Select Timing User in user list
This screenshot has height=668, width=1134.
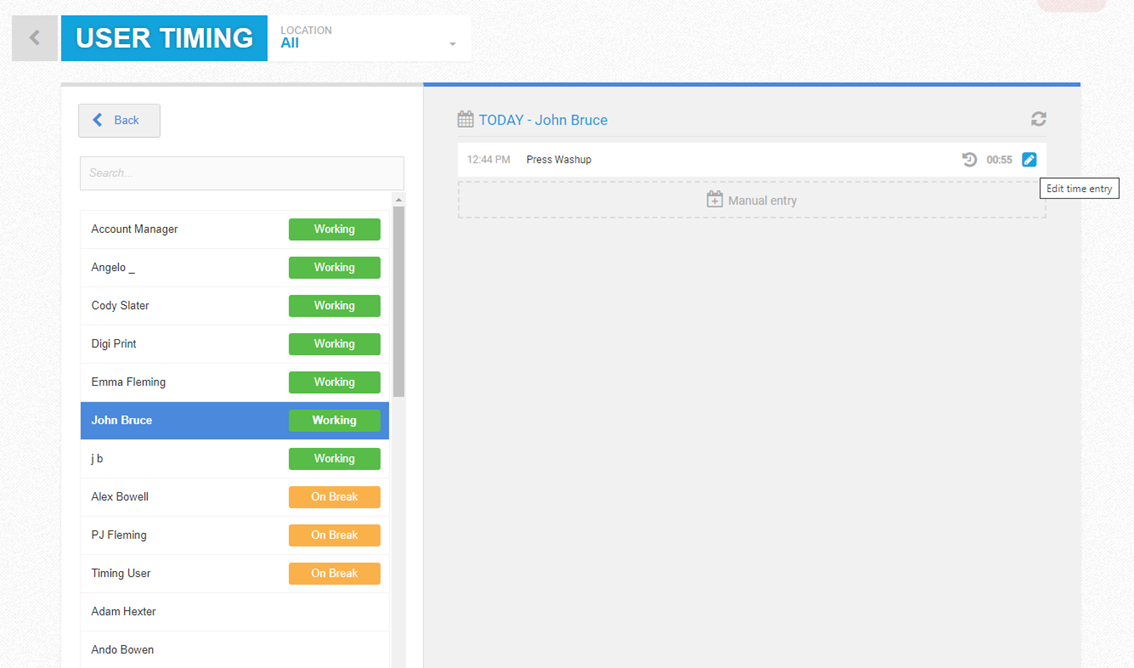(234, 573)
